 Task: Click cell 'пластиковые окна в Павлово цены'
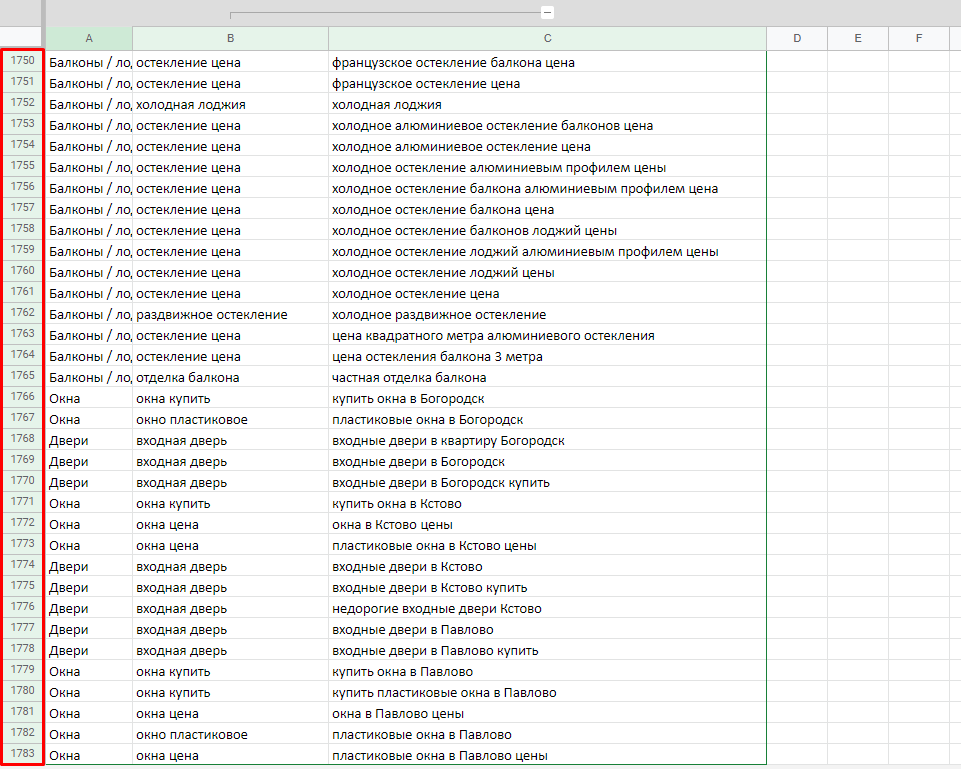click(547, 756)
